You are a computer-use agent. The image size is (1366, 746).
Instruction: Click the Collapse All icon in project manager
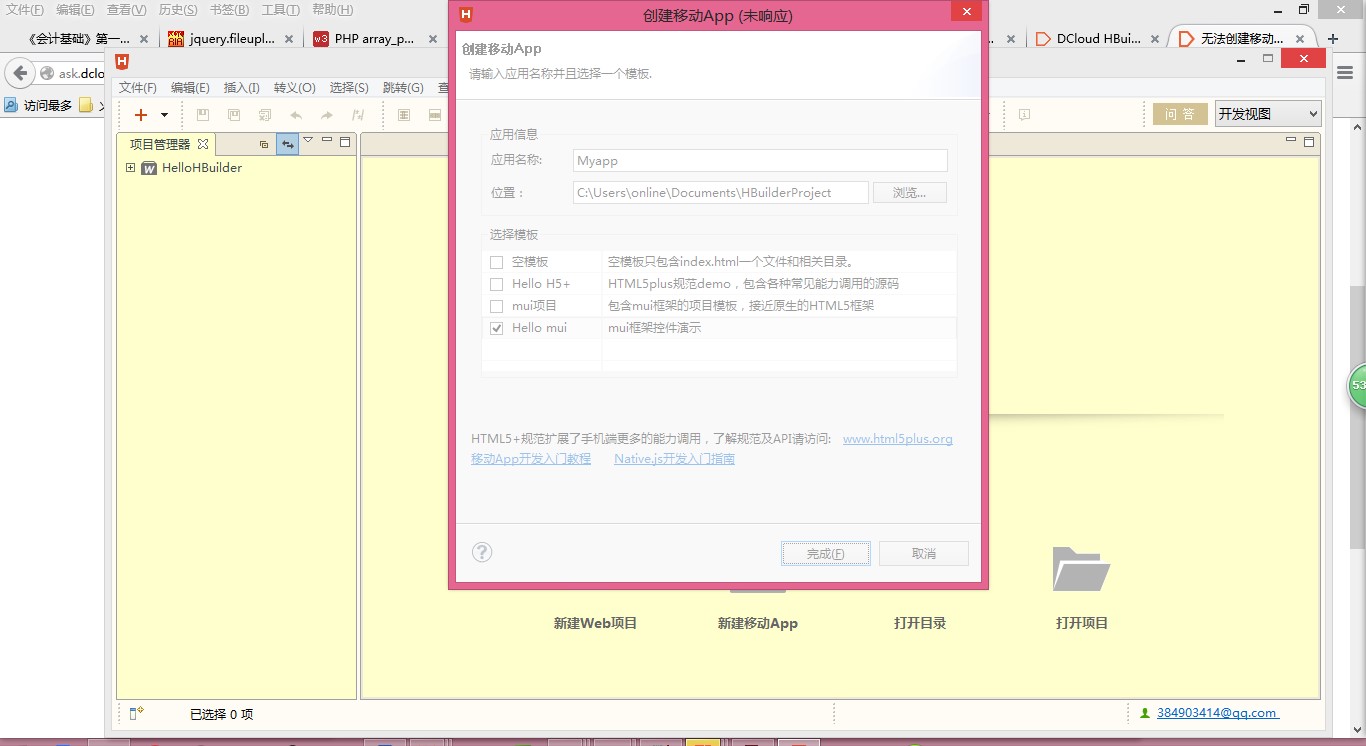pos(264,144)
